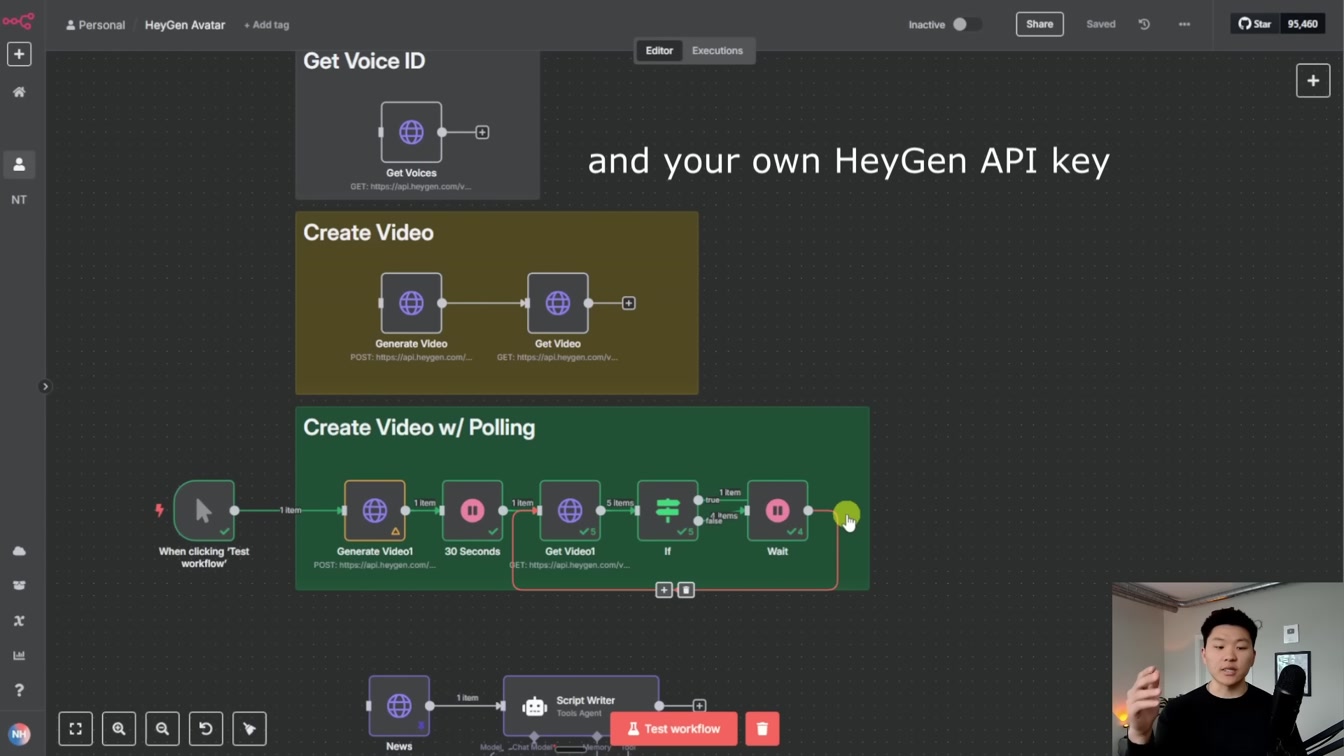
Task: Open the add node panel plus button
Action: (x=1313, y=81)
